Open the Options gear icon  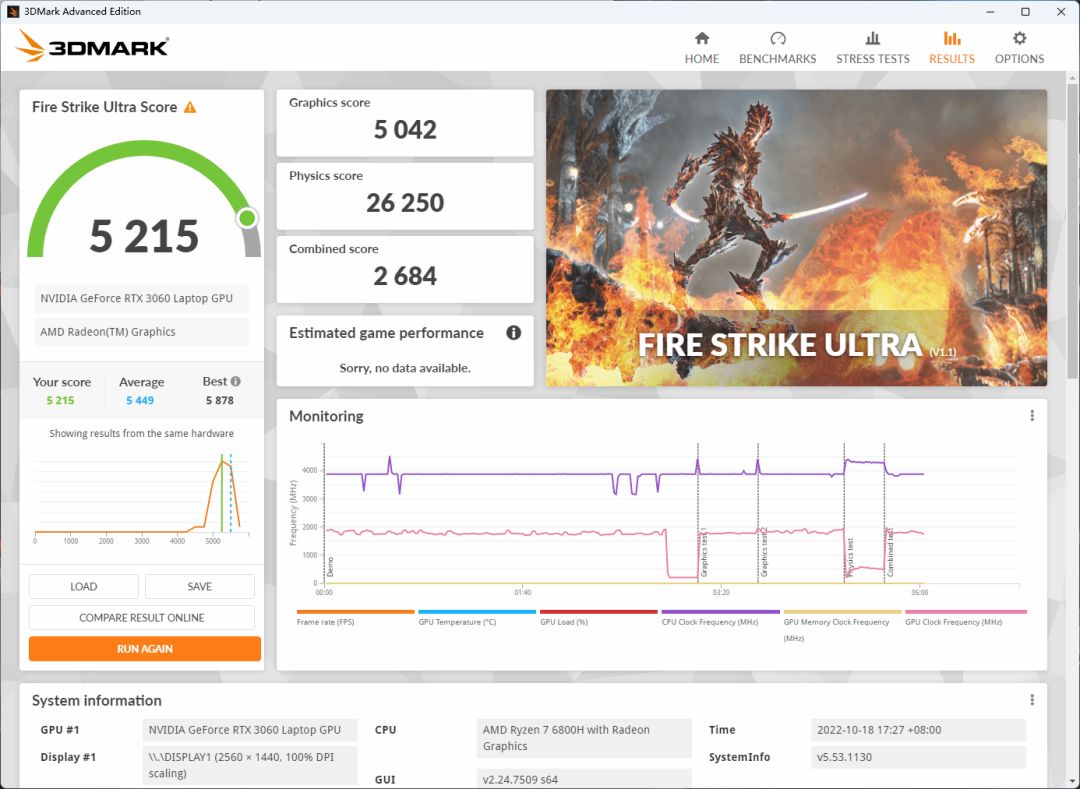[x=1019, y=39]
